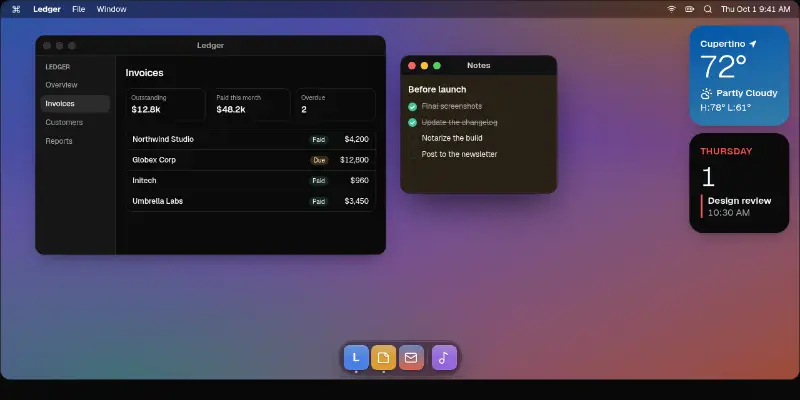Click the menu bar date and time
The width and height of the screenshot is (800, 400).
(x=755, y=9)
